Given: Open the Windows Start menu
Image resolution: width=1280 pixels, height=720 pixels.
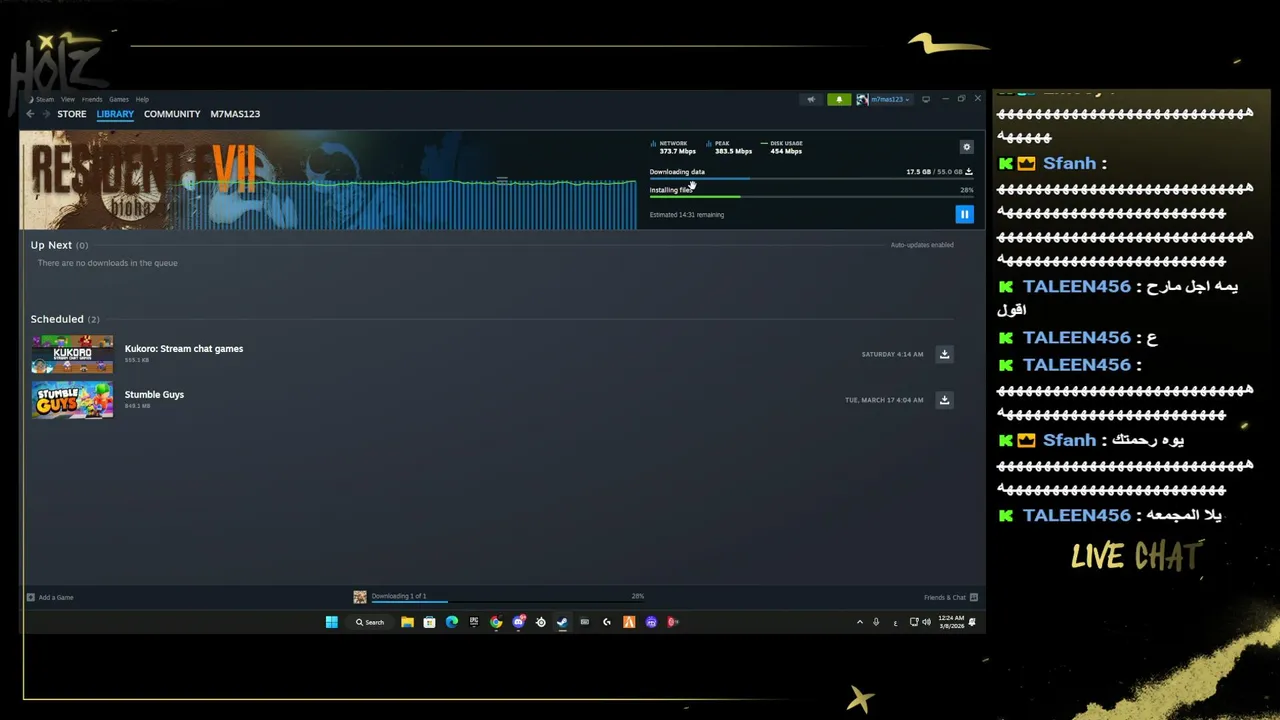Looking at the screenshot, I should 331,622.
